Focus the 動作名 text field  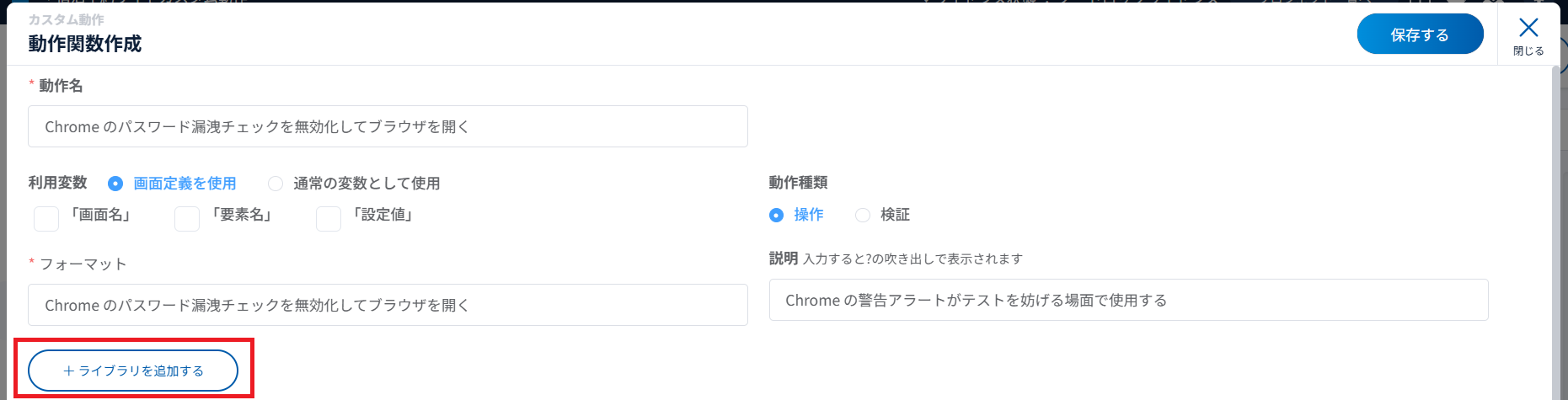pos(388,126)
